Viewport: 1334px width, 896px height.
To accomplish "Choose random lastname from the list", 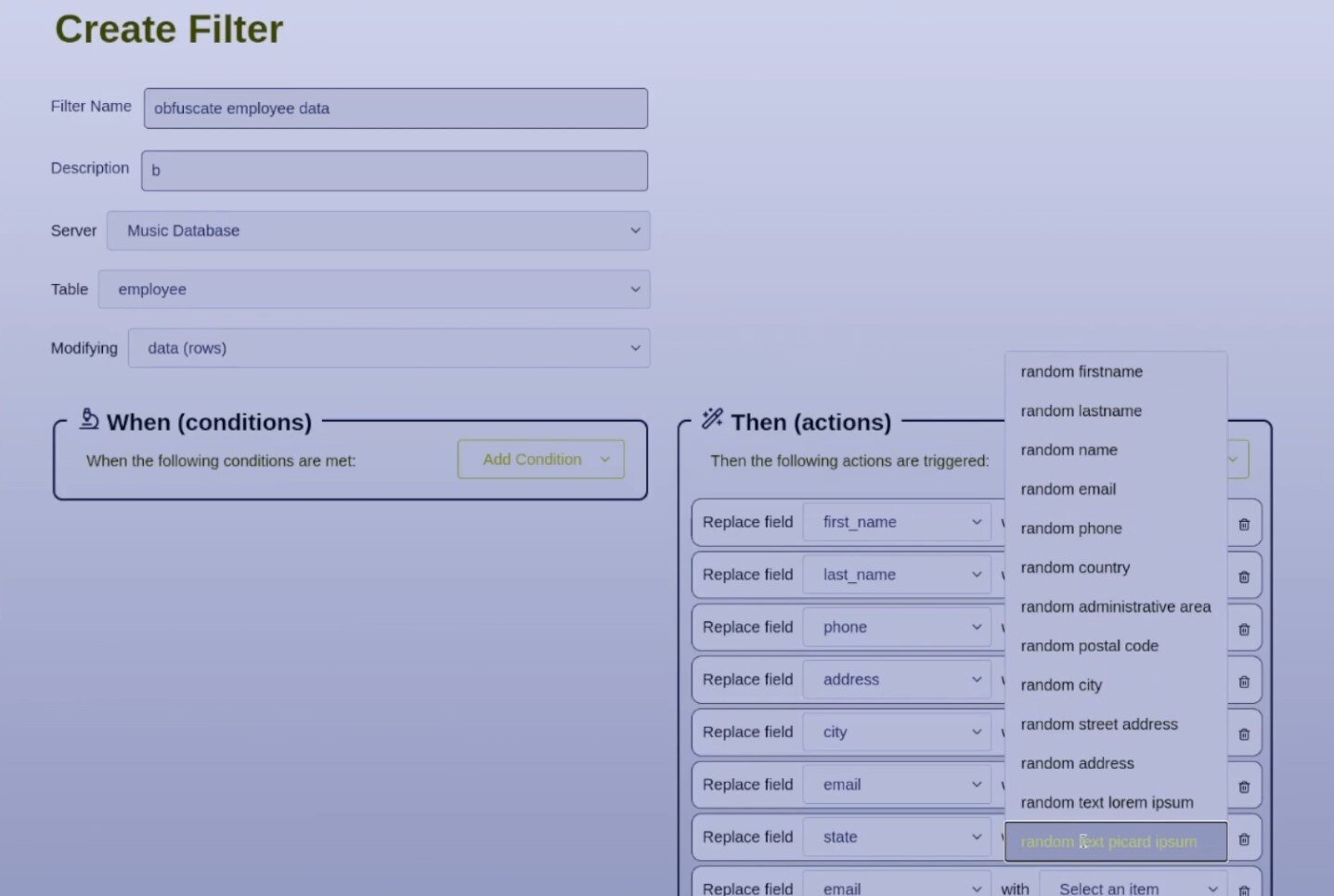I will click(x=1116, y=410).
